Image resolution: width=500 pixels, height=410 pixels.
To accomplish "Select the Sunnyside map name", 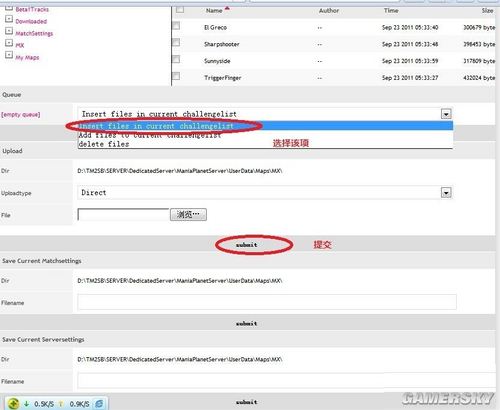I will [217, 61].
